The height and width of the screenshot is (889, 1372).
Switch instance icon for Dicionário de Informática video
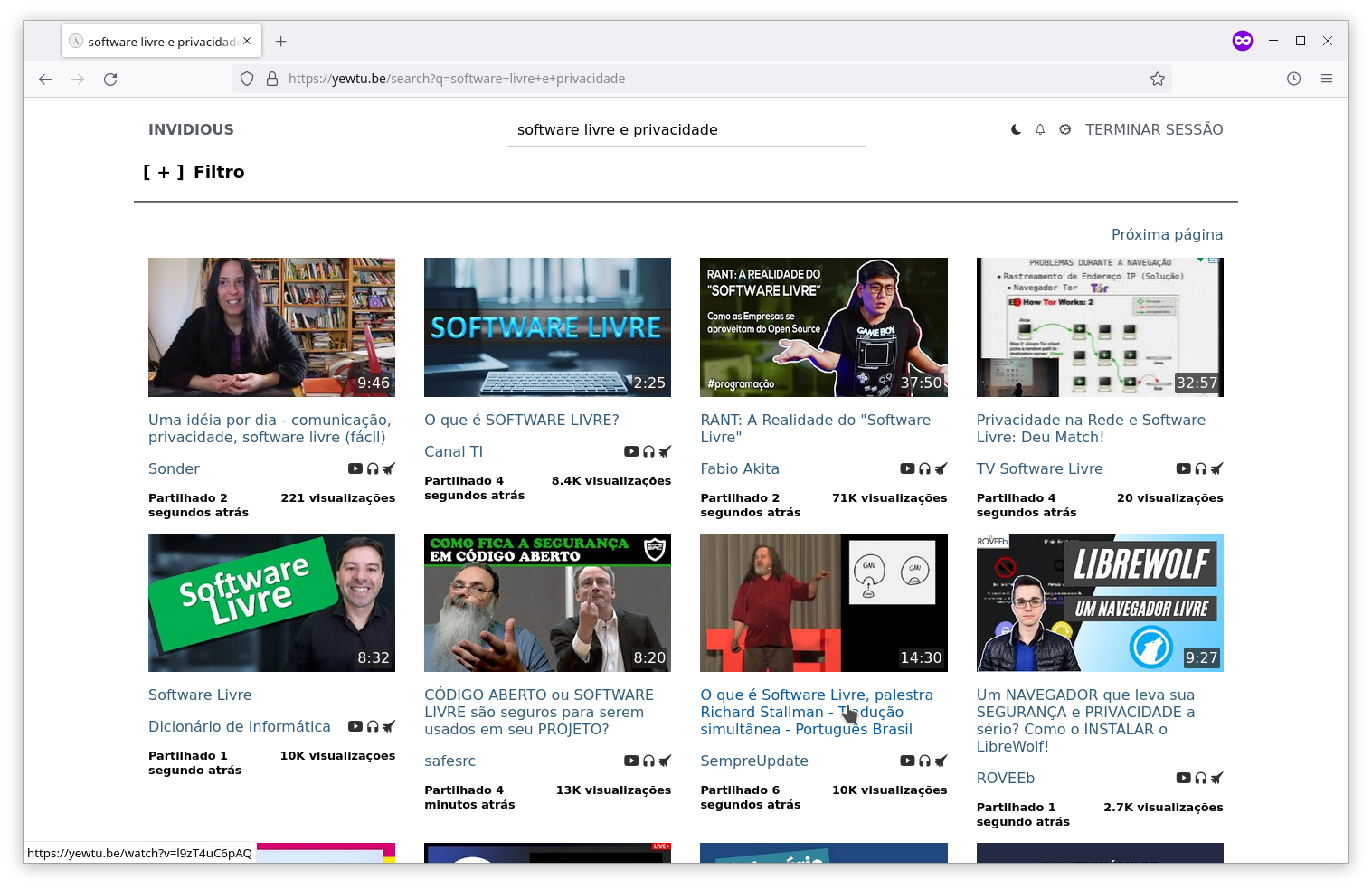(x=389, y=726)
